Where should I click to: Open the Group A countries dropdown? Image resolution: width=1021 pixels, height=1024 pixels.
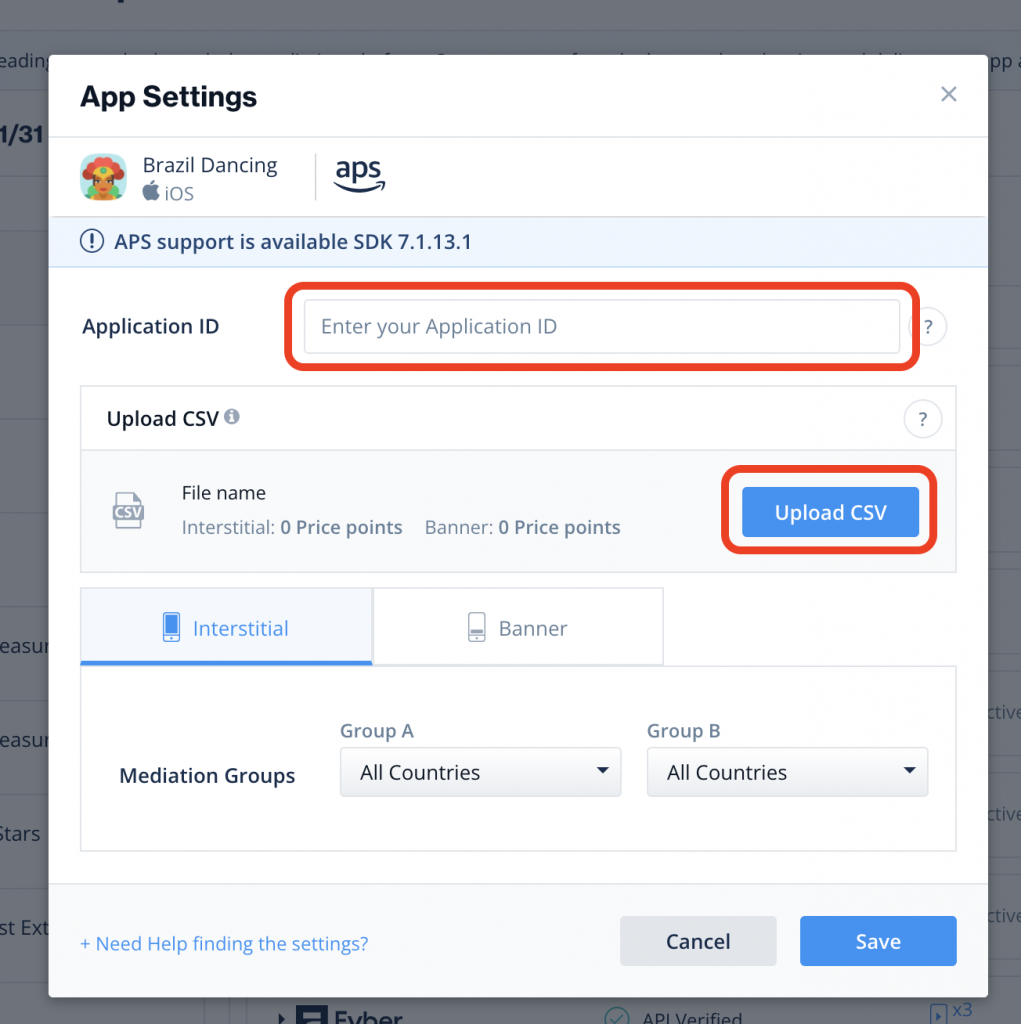tap(480, 772)
